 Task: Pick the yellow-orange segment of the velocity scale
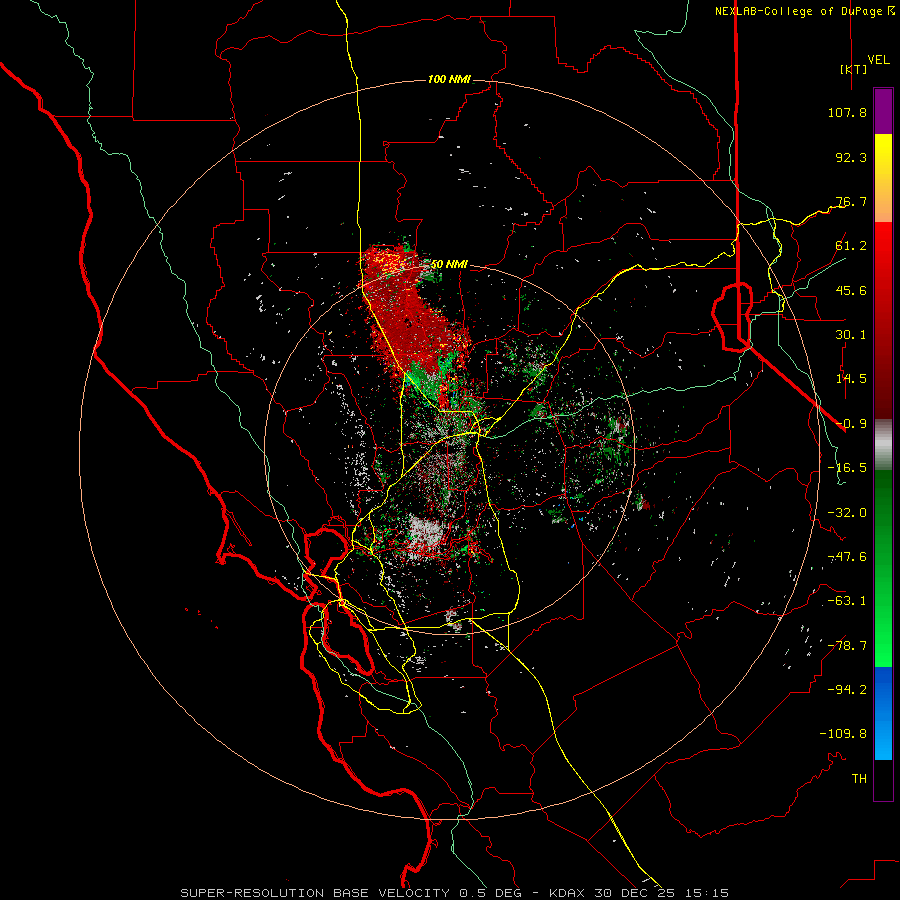tap(883, 178)
